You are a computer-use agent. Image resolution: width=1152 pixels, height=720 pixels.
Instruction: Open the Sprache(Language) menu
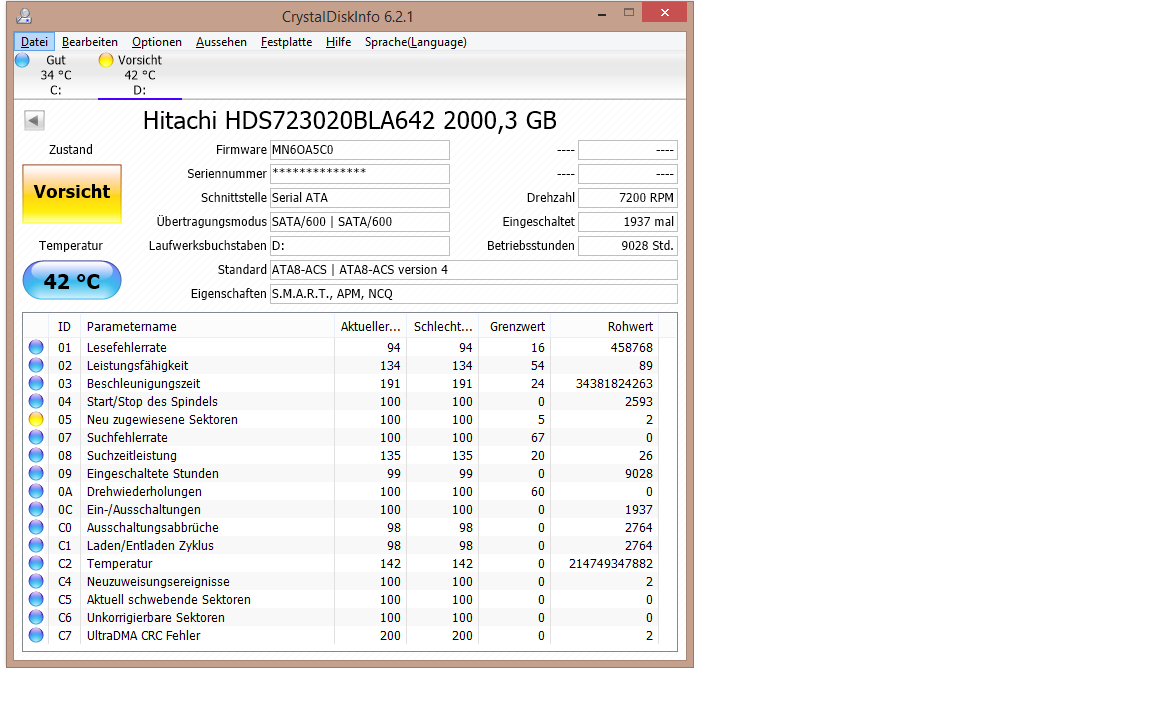point(415,42)
